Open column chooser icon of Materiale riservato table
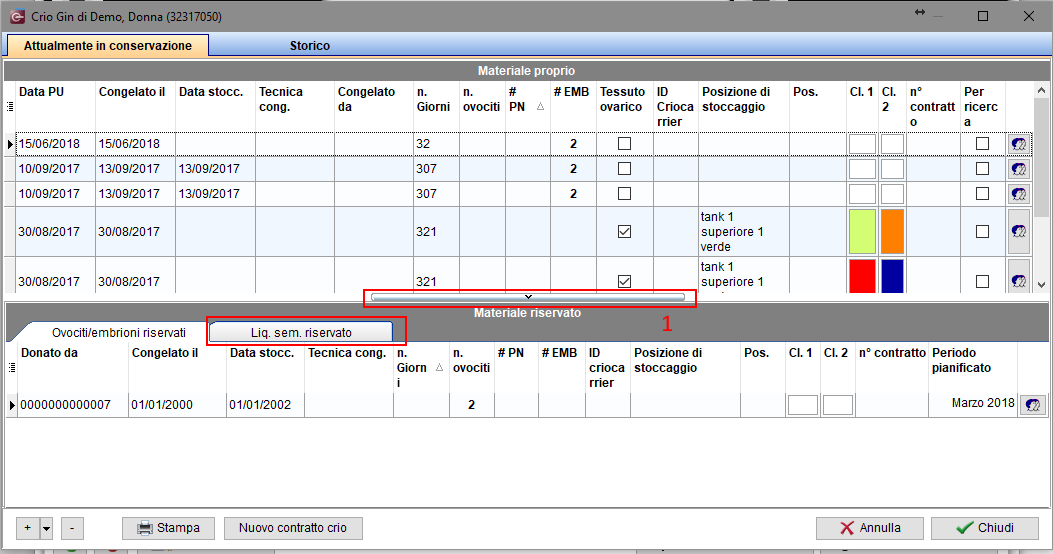Screen dimensions: 1053x554 [x=11, y=367]
